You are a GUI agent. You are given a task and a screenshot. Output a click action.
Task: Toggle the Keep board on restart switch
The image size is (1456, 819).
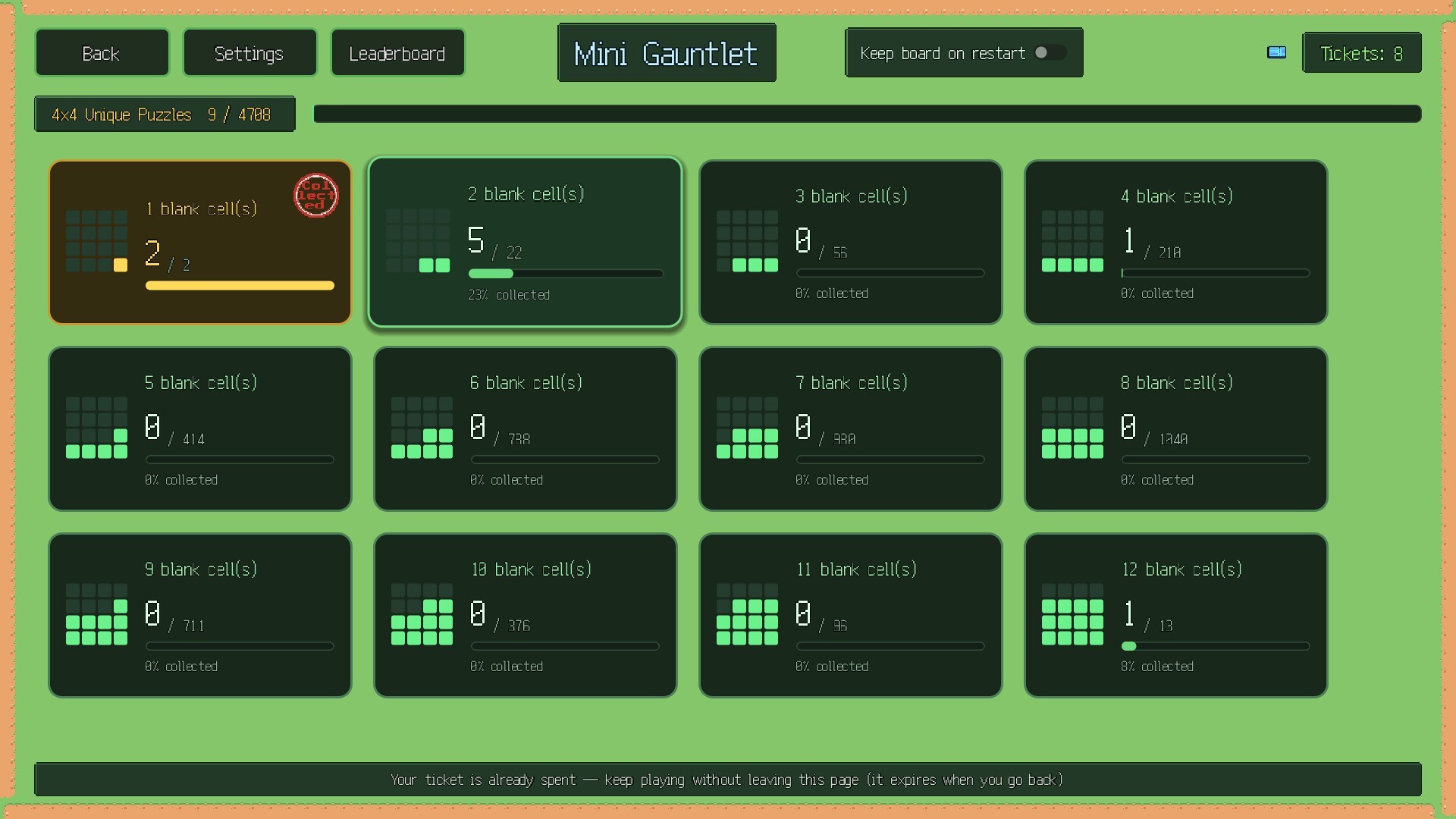1050,52
